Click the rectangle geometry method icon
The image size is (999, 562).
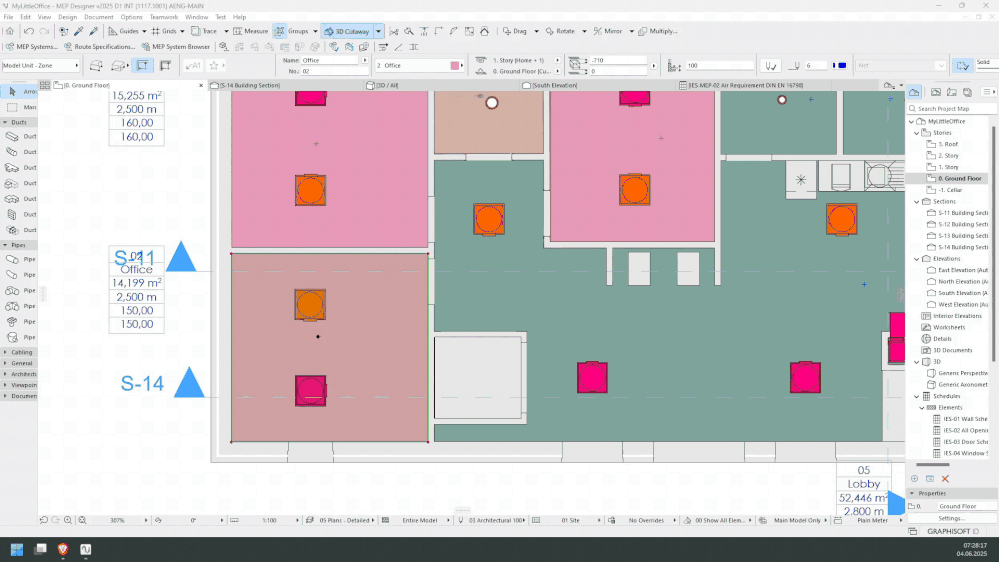142,65
